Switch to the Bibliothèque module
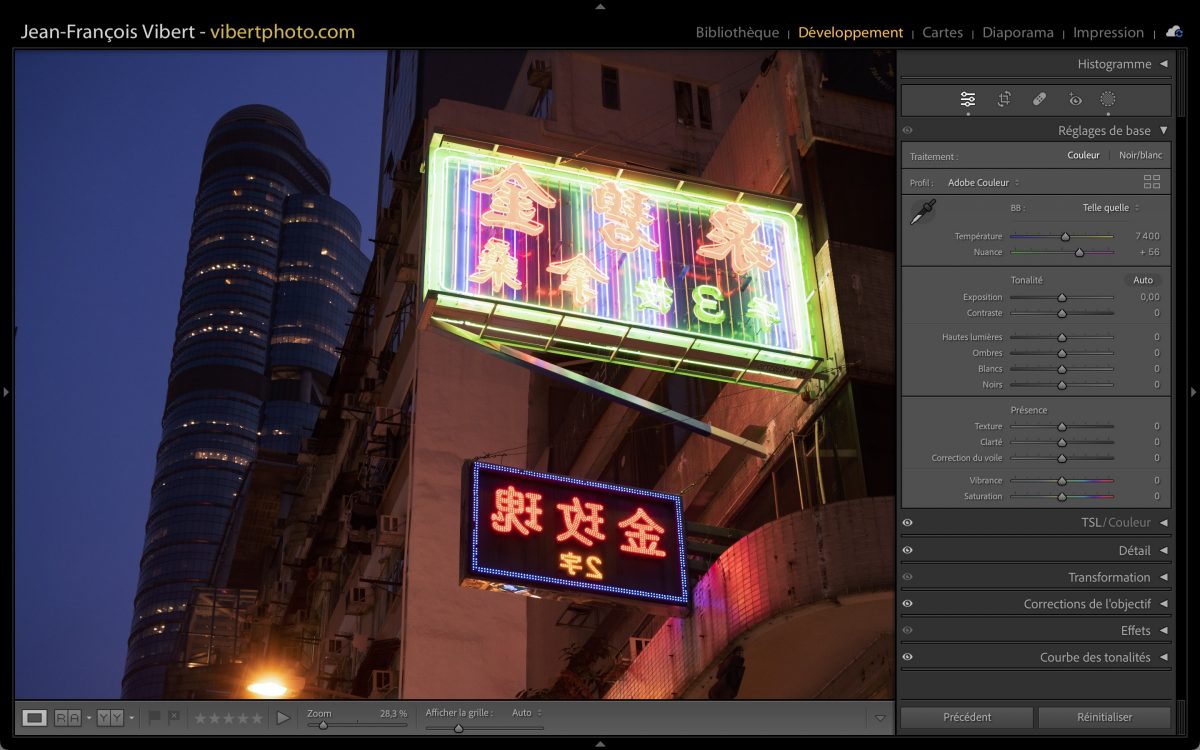The image size is (1200, 750). pos(737,32)
